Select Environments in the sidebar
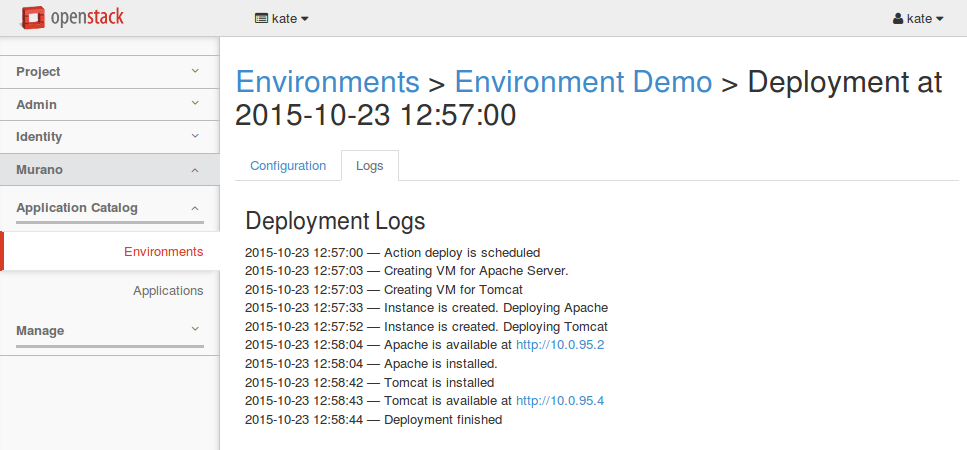This screenshot has height=450, width=967. click(x=163, y=252)
